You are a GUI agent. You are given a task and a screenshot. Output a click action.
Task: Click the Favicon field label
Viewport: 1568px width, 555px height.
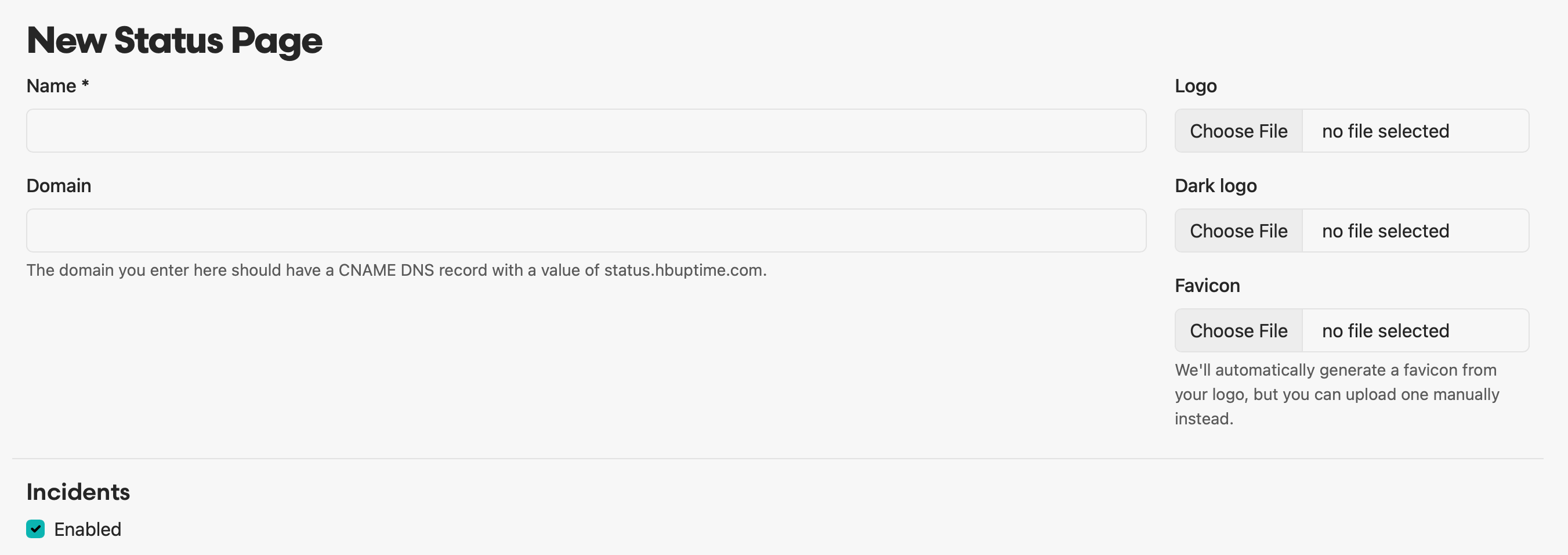click(1207, 286)
